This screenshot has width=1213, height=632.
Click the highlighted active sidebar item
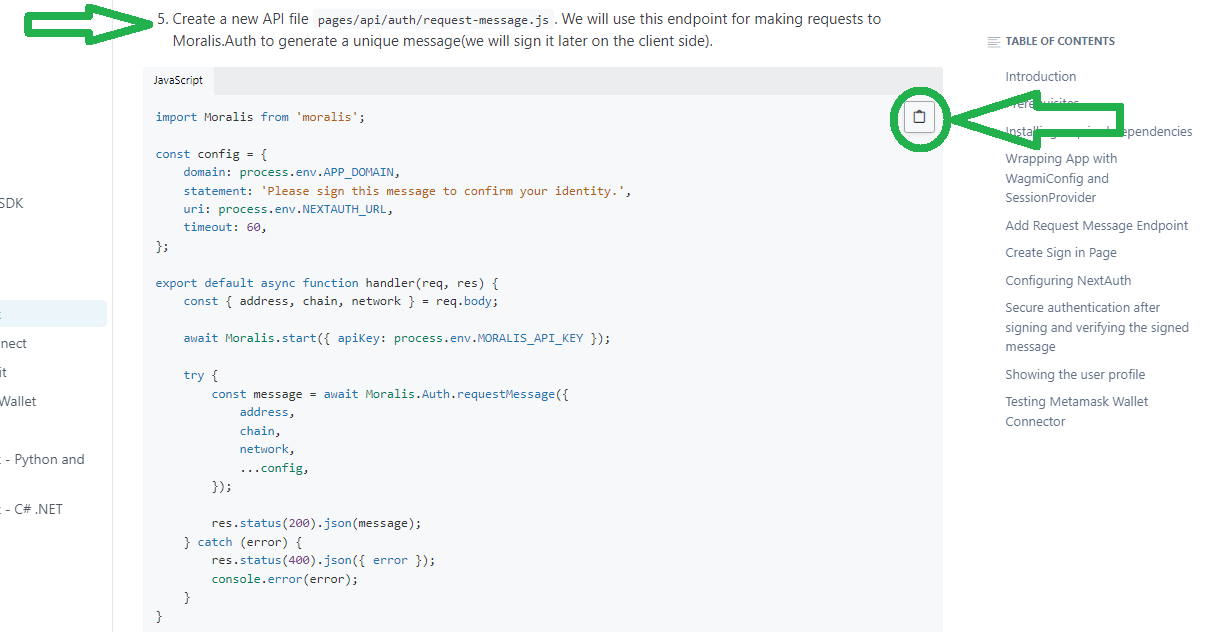tap(53, 314)
